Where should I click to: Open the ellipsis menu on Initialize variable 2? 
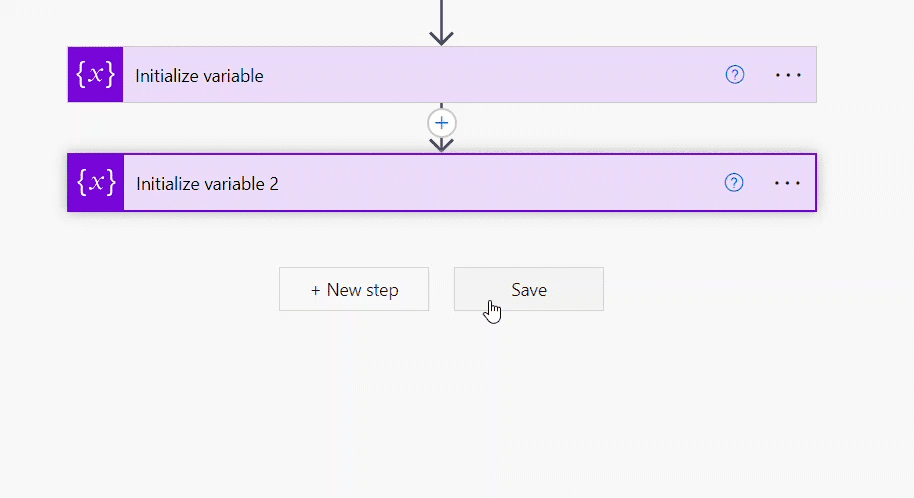coord(788,183)
